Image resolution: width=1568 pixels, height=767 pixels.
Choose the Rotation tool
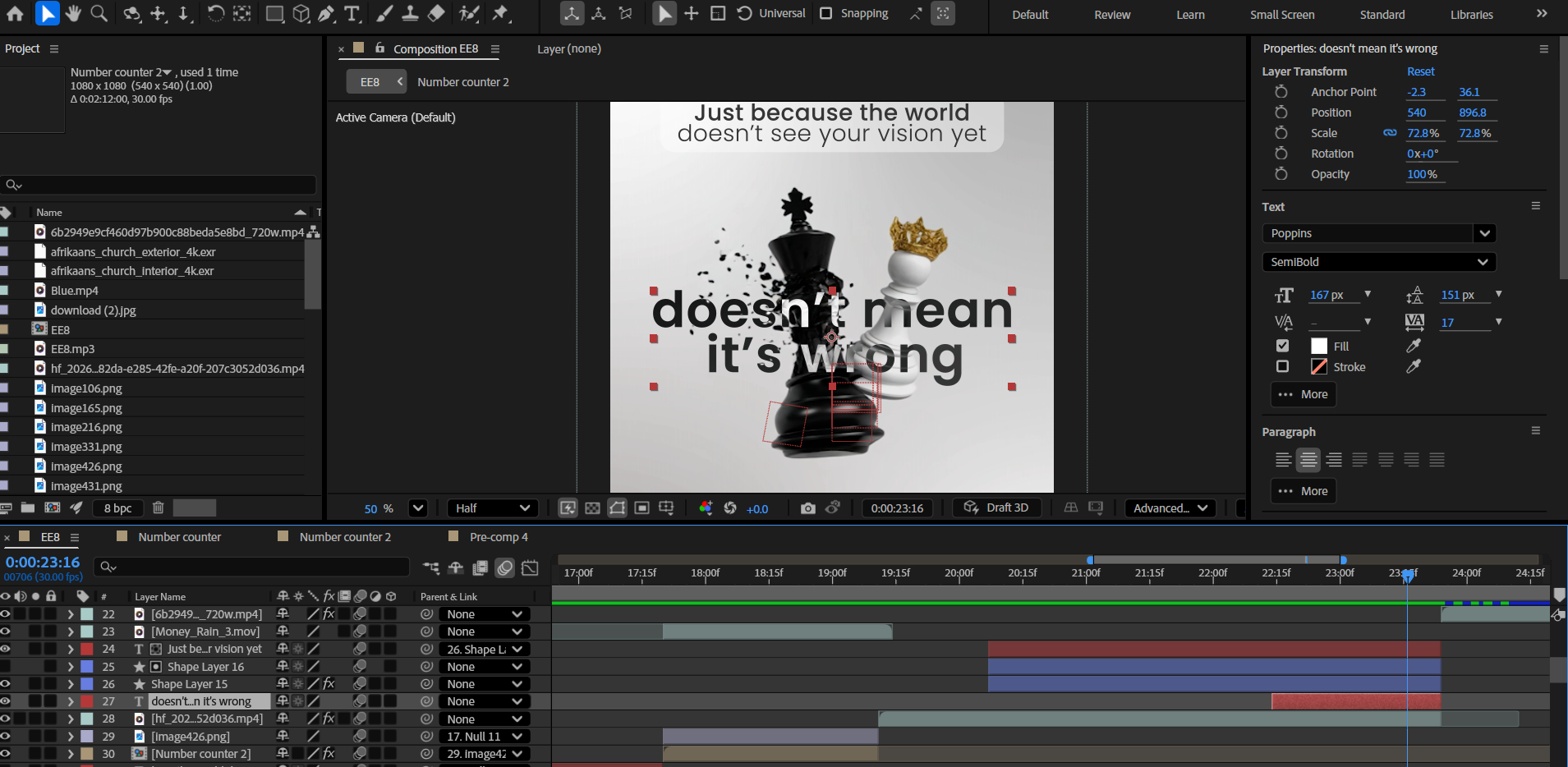pyautogui.click(x=215, y=13)
